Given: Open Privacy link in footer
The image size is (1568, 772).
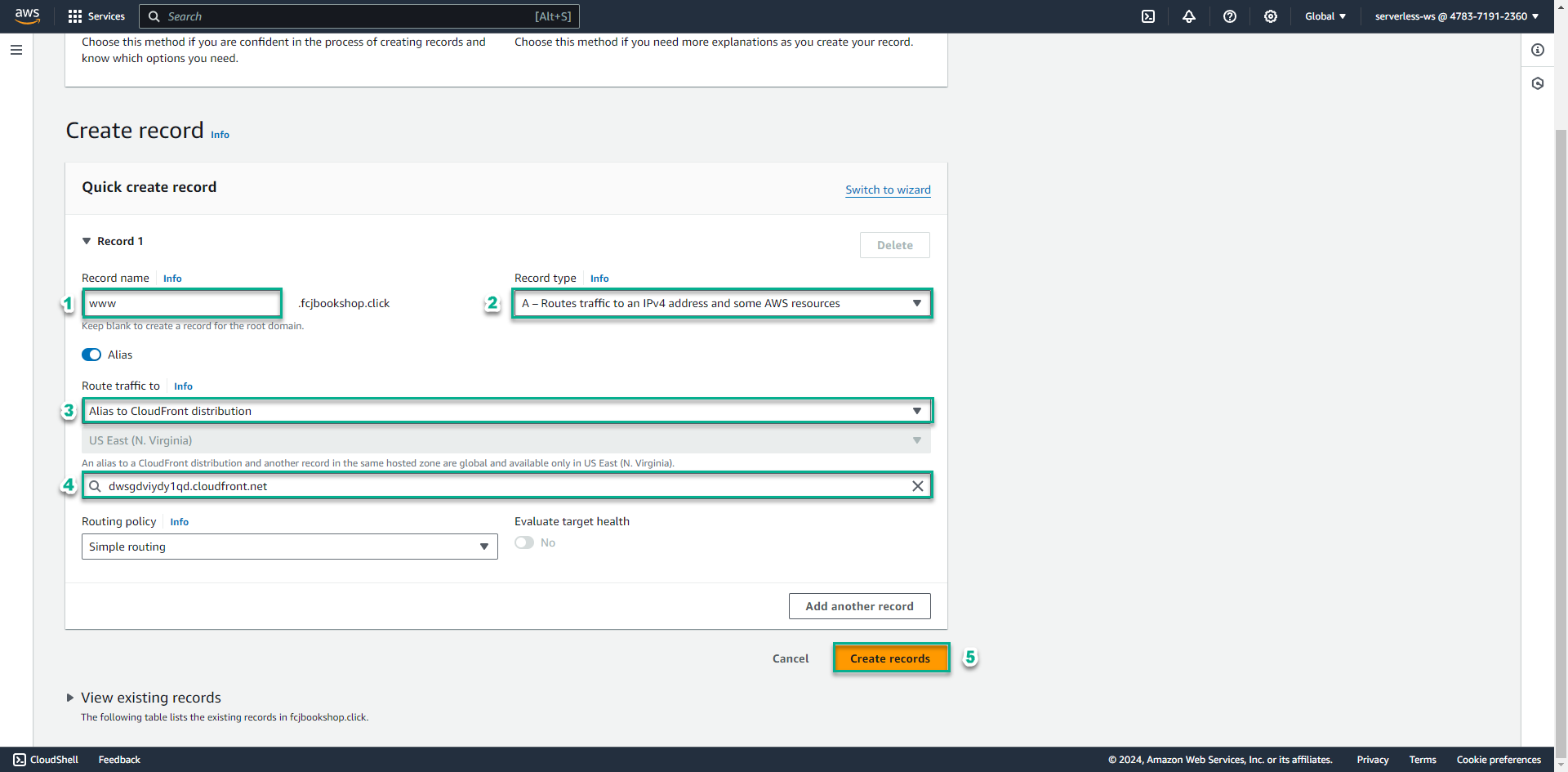Looking at the screenshot, I should point(1373,760).
